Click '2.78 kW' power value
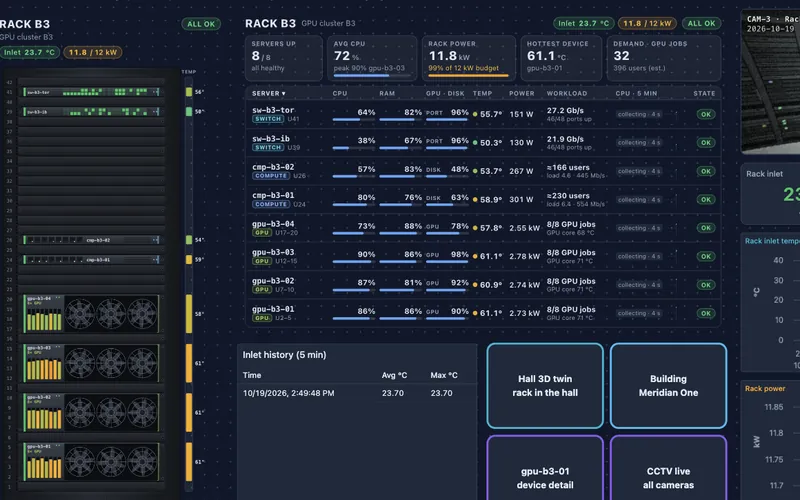The height and width of the screenshot is (500, 800). pos(524,257)
